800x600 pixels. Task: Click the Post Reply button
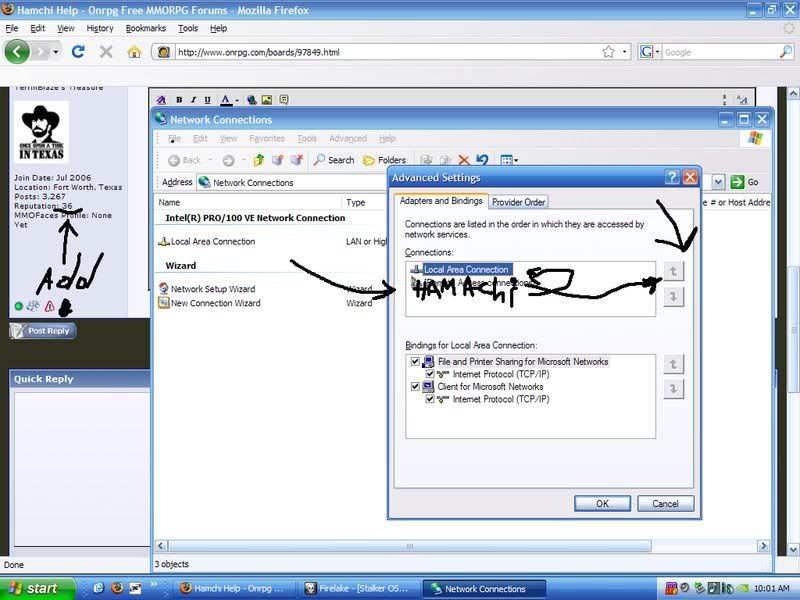coord(43,331)
